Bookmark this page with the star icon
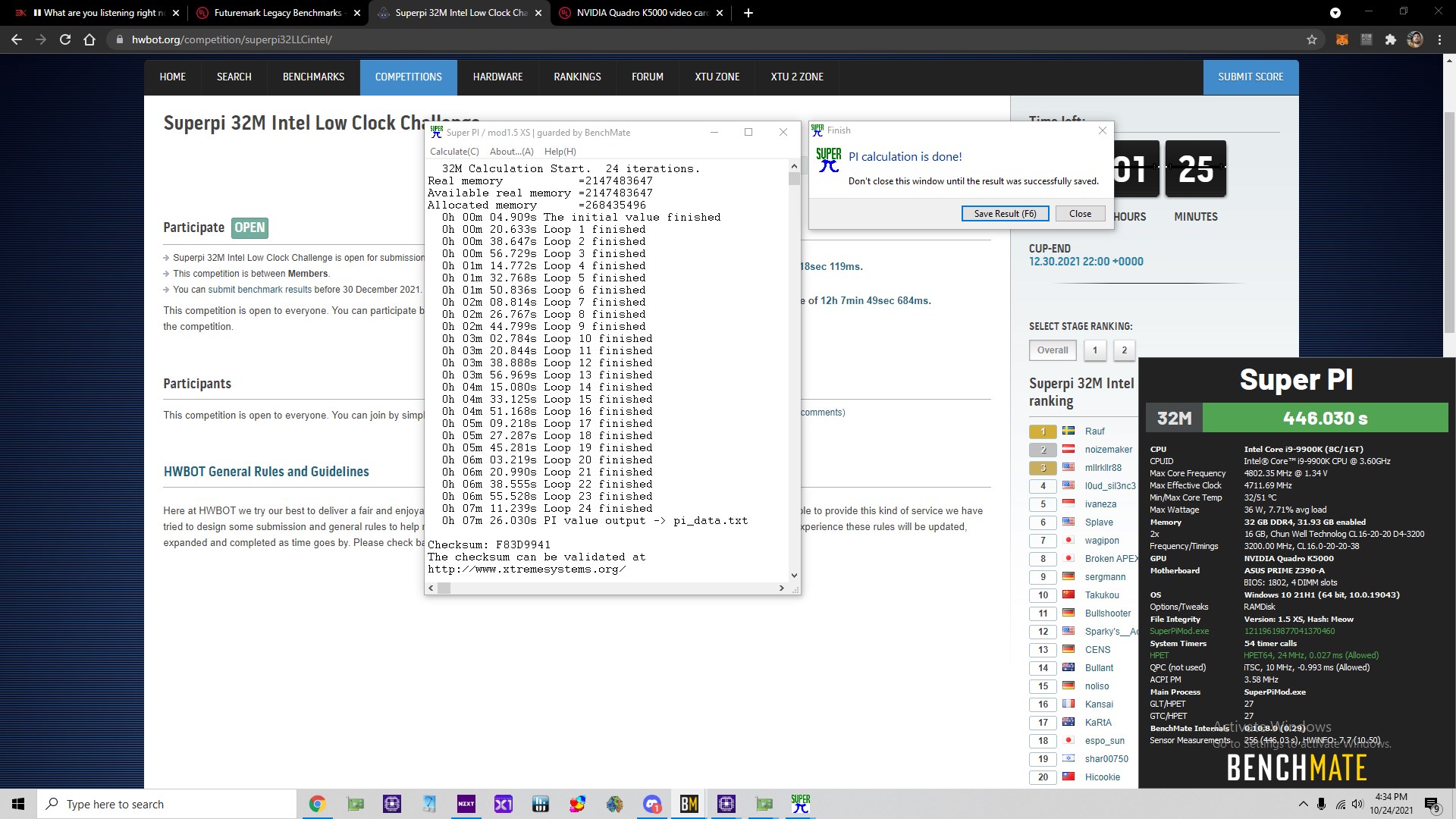 (1312, 39)
